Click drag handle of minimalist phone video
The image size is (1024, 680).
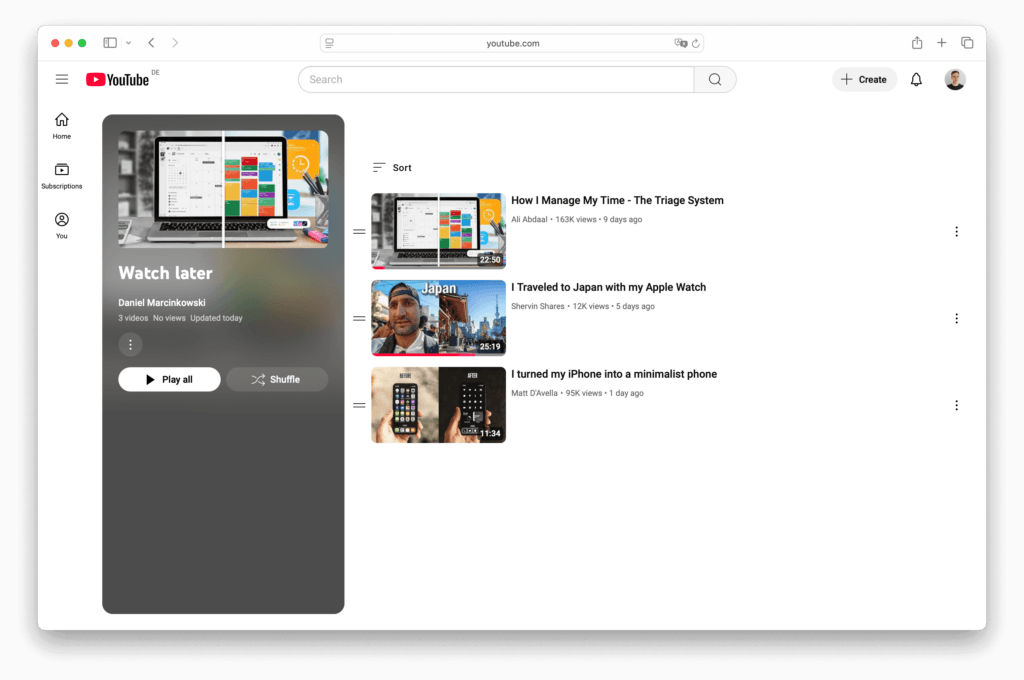point(359,405)
